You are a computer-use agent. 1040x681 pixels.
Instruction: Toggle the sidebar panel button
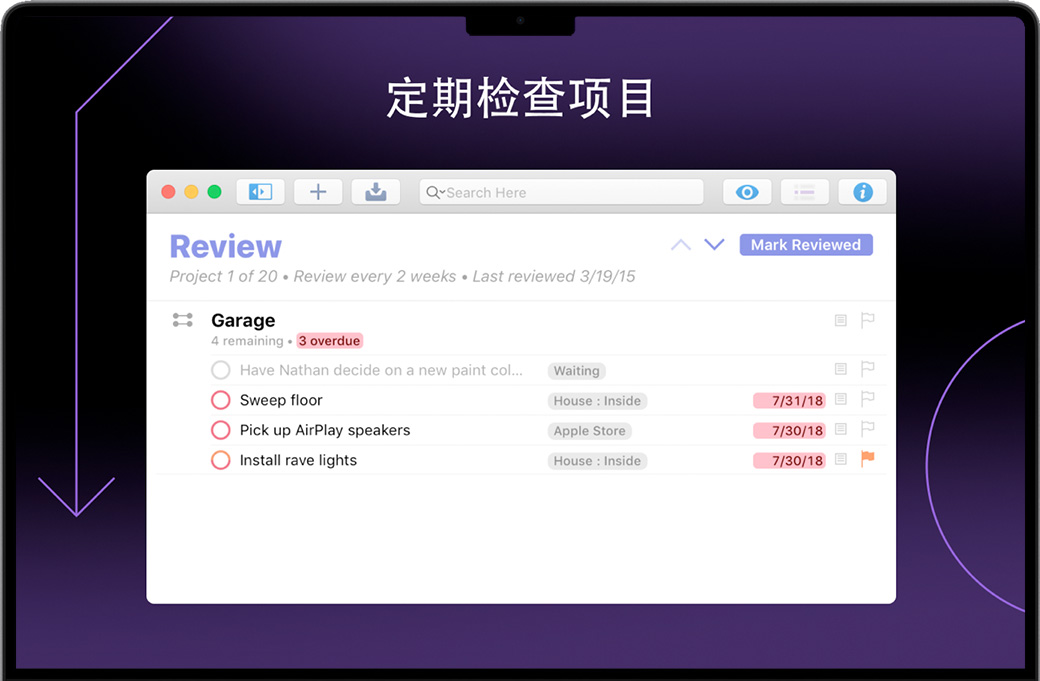[x=260, y=192]
